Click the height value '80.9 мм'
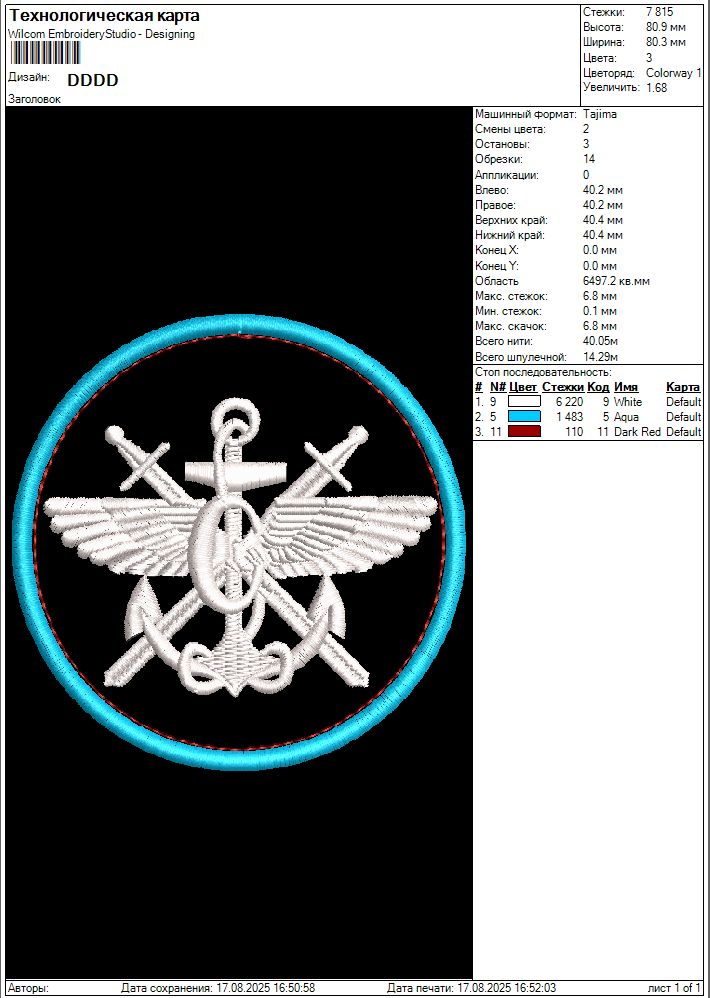Viewport: 710px width, 998px height. click(x=665, y=27)
